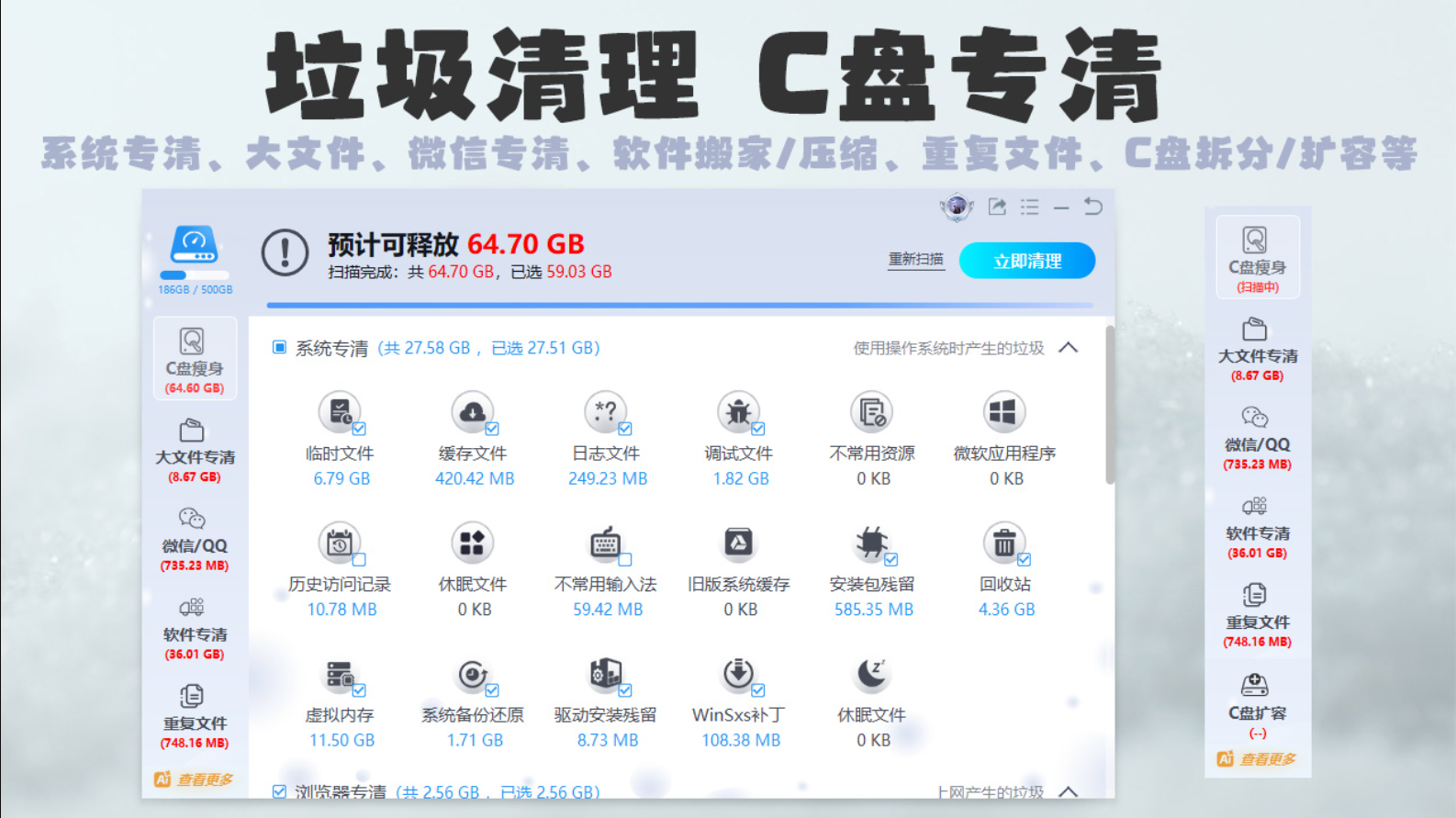The width and height of the screenshot is (1456, 818).
Task: Open right panel C盘扩容 item
Action: click(x=1258, y=707)
